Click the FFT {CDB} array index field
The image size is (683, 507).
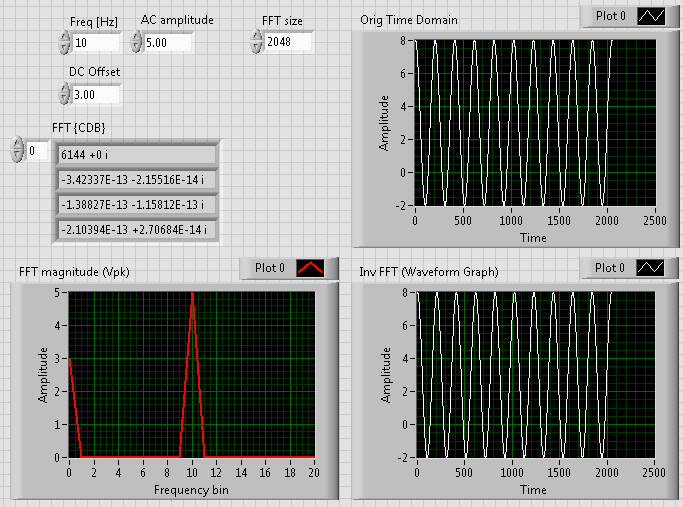tap(37, 151)
